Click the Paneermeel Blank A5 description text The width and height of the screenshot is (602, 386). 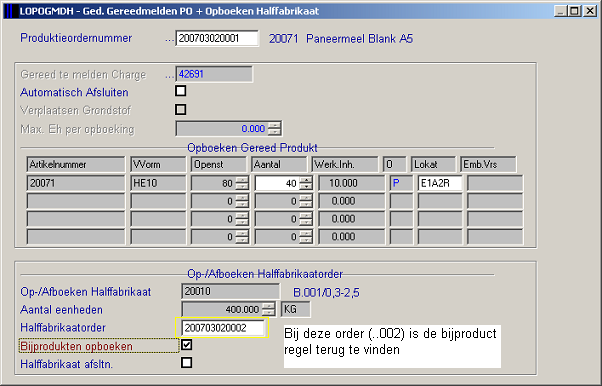click(359, 39)
